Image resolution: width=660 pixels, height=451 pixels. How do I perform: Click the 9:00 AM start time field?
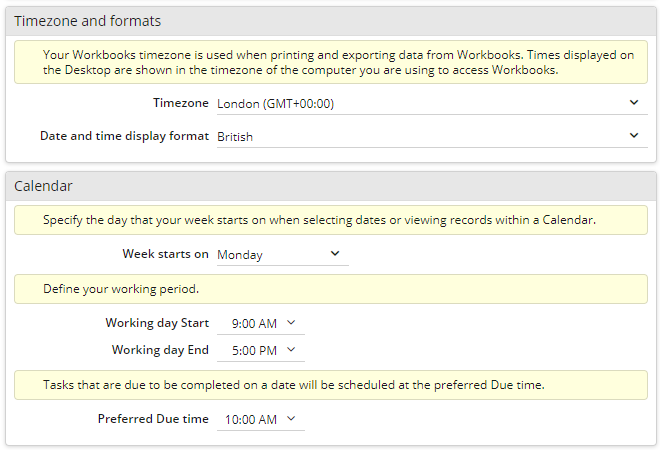pyautogui.click(x=261, y=323)
